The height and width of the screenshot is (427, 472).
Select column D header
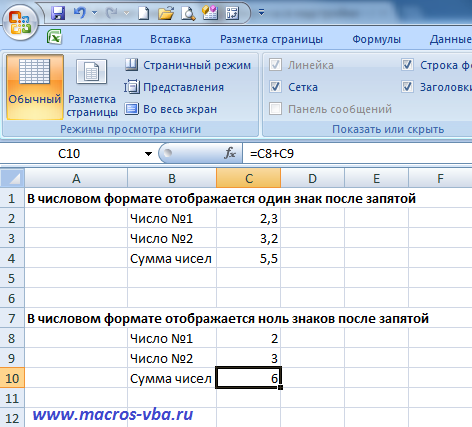coord(312,179)
